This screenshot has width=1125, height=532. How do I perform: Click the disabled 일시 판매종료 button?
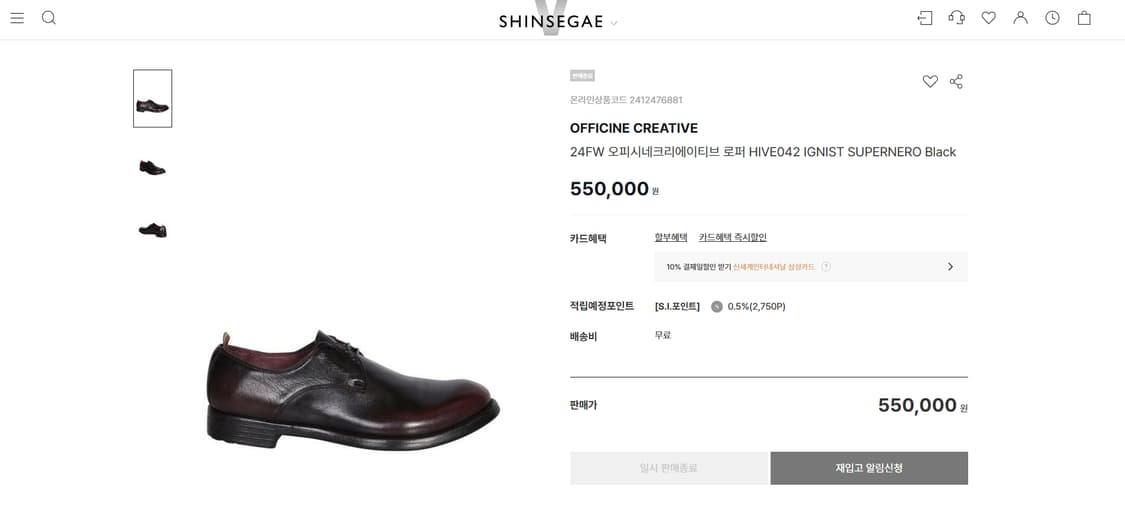click(669, 468)
